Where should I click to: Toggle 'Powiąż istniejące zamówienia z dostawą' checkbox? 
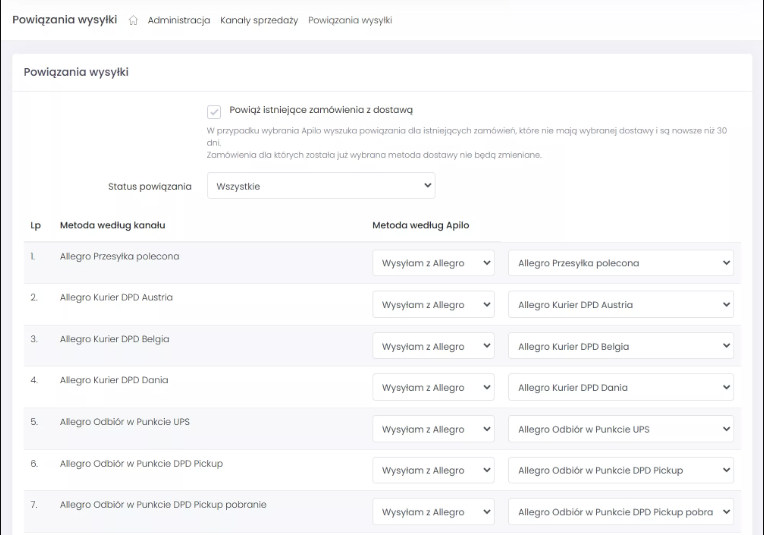click(x=214, y=111)
